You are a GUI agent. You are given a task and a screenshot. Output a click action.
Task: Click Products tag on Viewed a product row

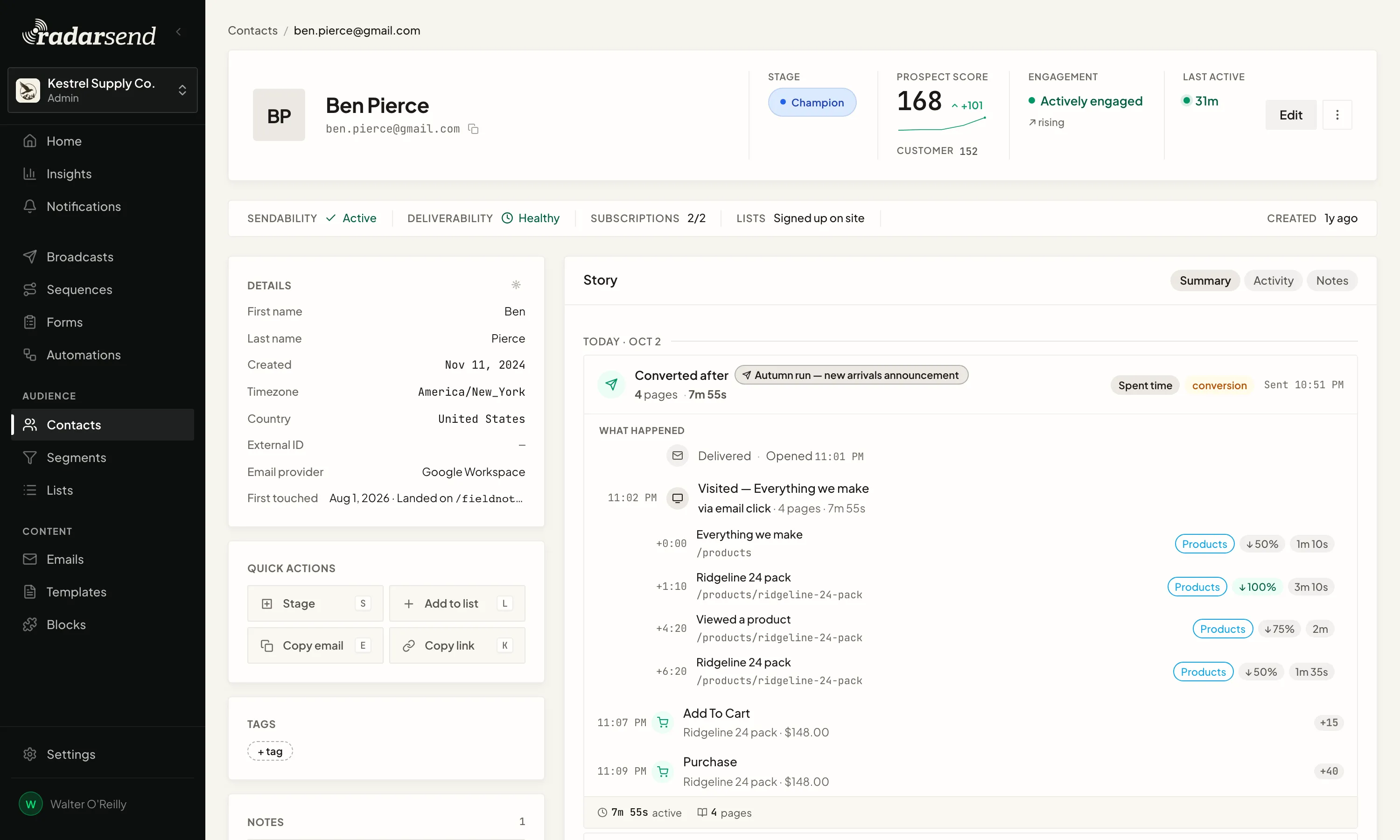click(1222, 629)
